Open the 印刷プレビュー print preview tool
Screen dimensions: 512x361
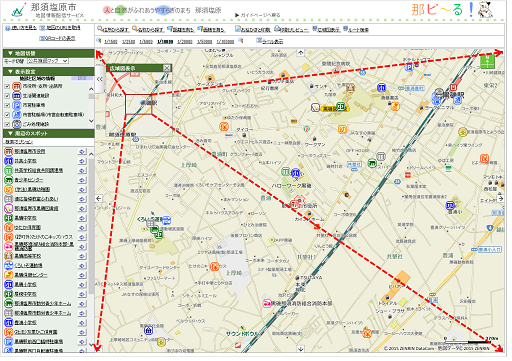point(294,29)
